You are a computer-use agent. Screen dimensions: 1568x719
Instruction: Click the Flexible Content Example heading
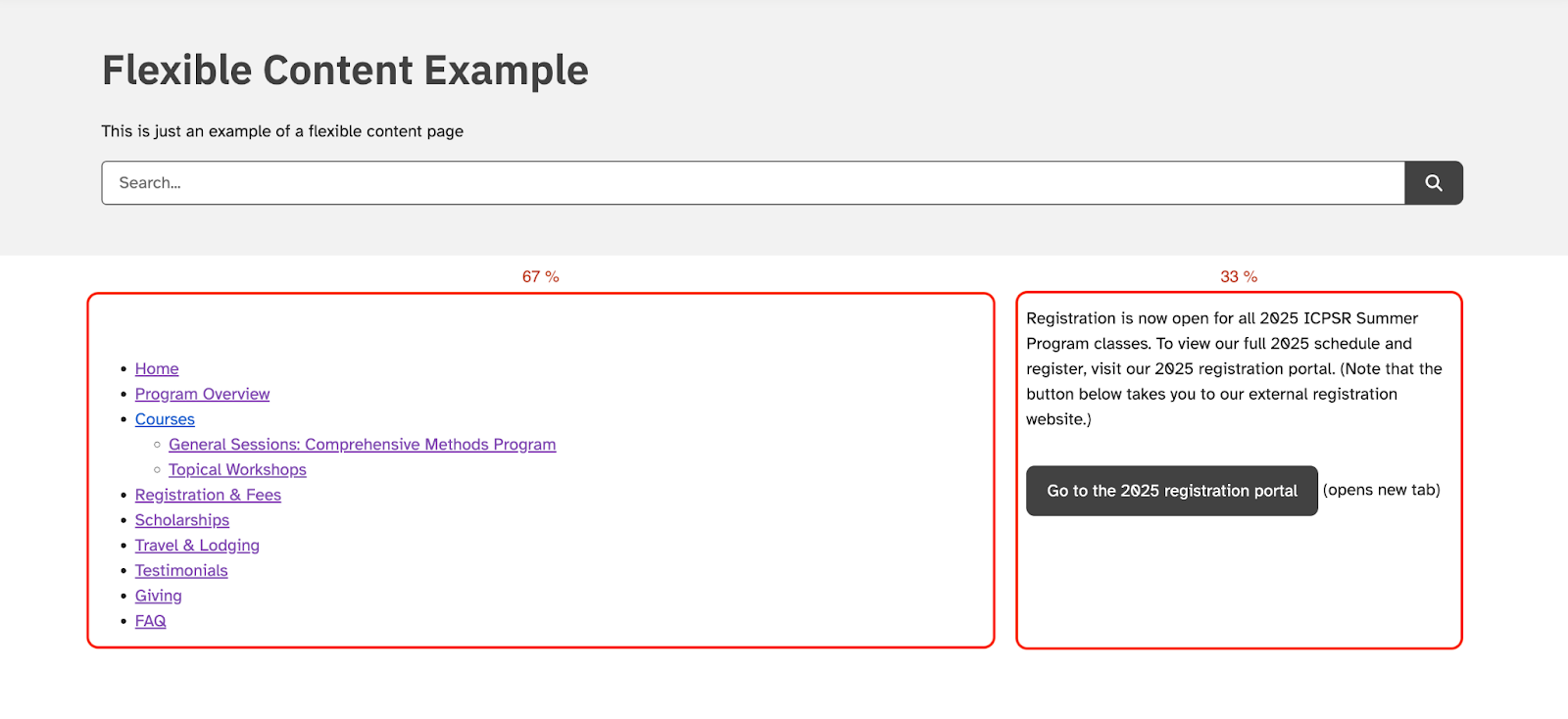tap(345, 71)
